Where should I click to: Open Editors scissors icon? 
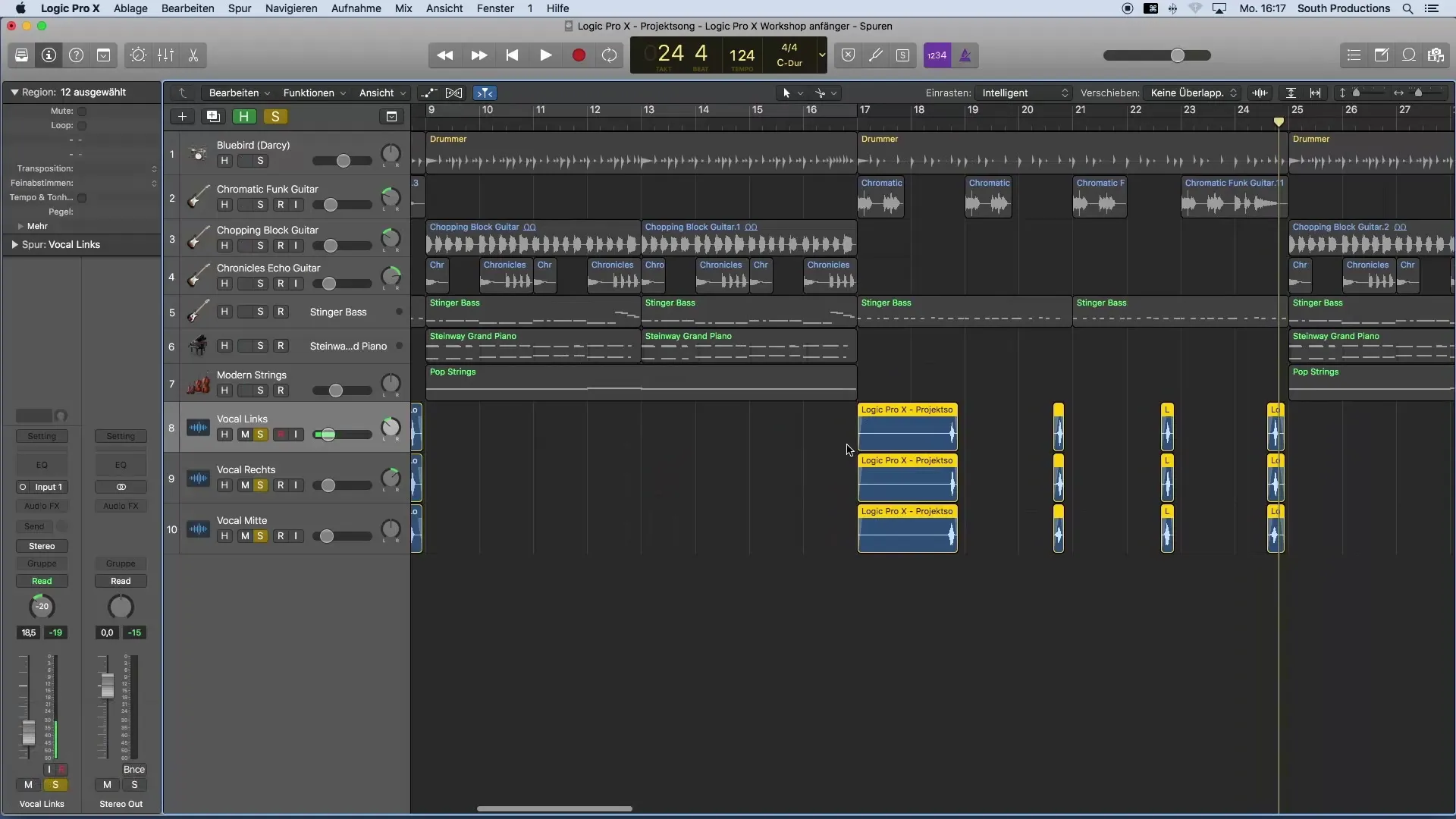click(x=193, y=55)
